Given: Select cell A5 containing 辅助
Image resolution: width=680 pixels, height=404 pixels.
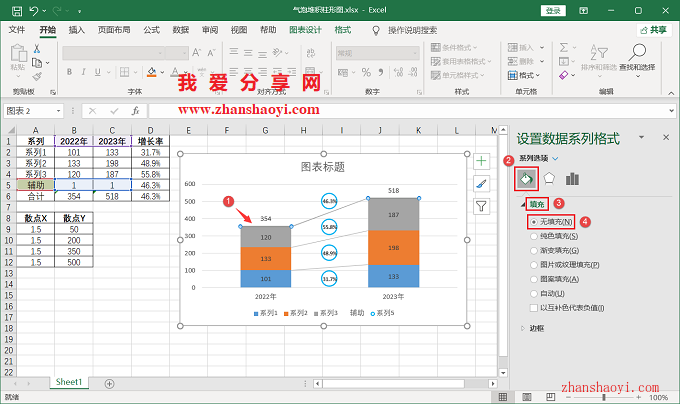Looking at the screenshot, I should (x=36, y=185).
